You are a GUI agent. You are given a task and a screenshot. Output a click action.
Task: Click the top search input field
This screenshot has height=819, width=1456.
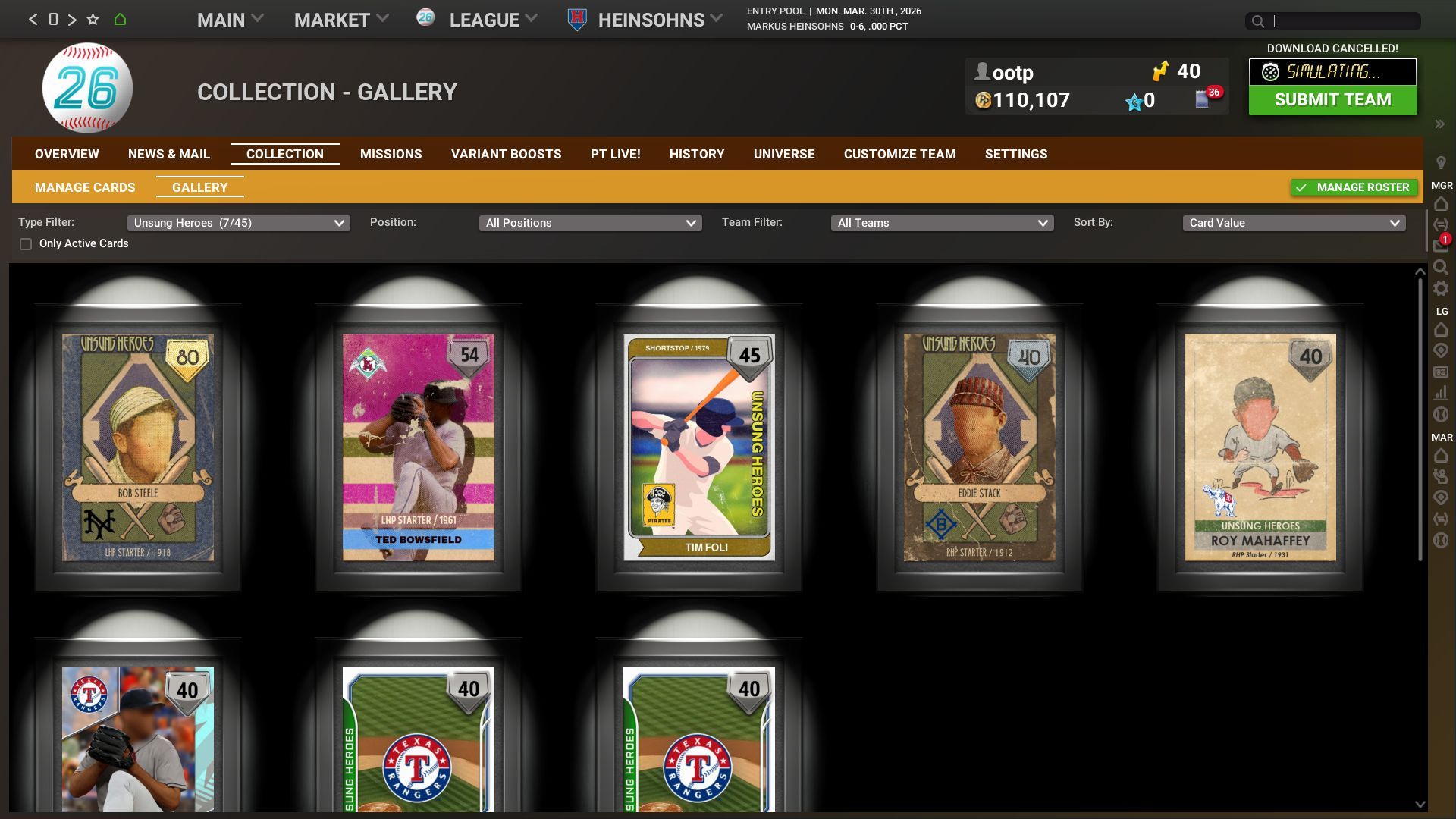click(1332, 21)
